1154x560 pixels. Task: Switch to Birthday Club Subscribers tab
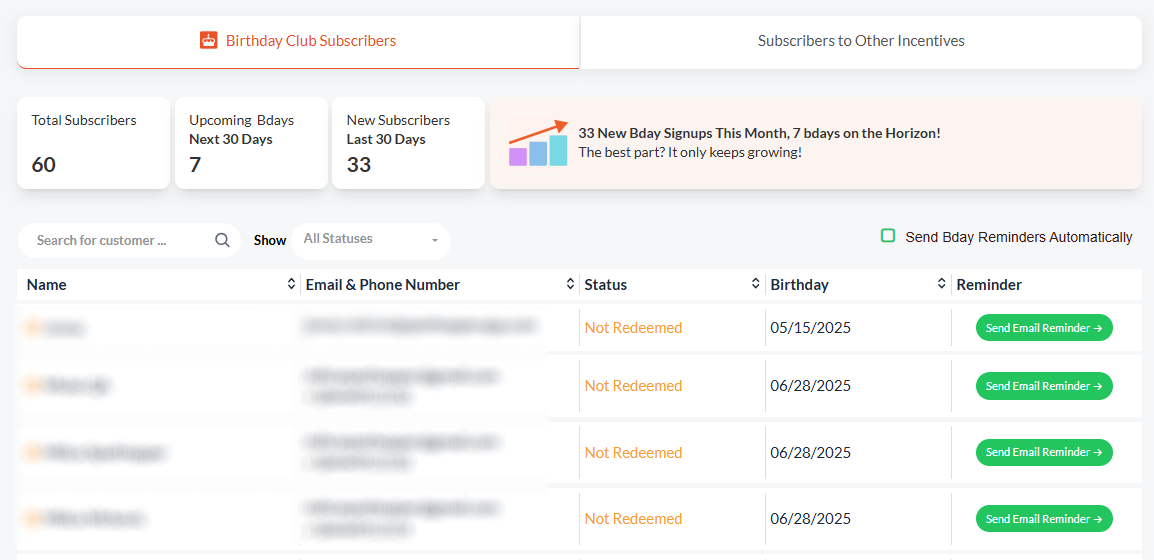[298, 42]
